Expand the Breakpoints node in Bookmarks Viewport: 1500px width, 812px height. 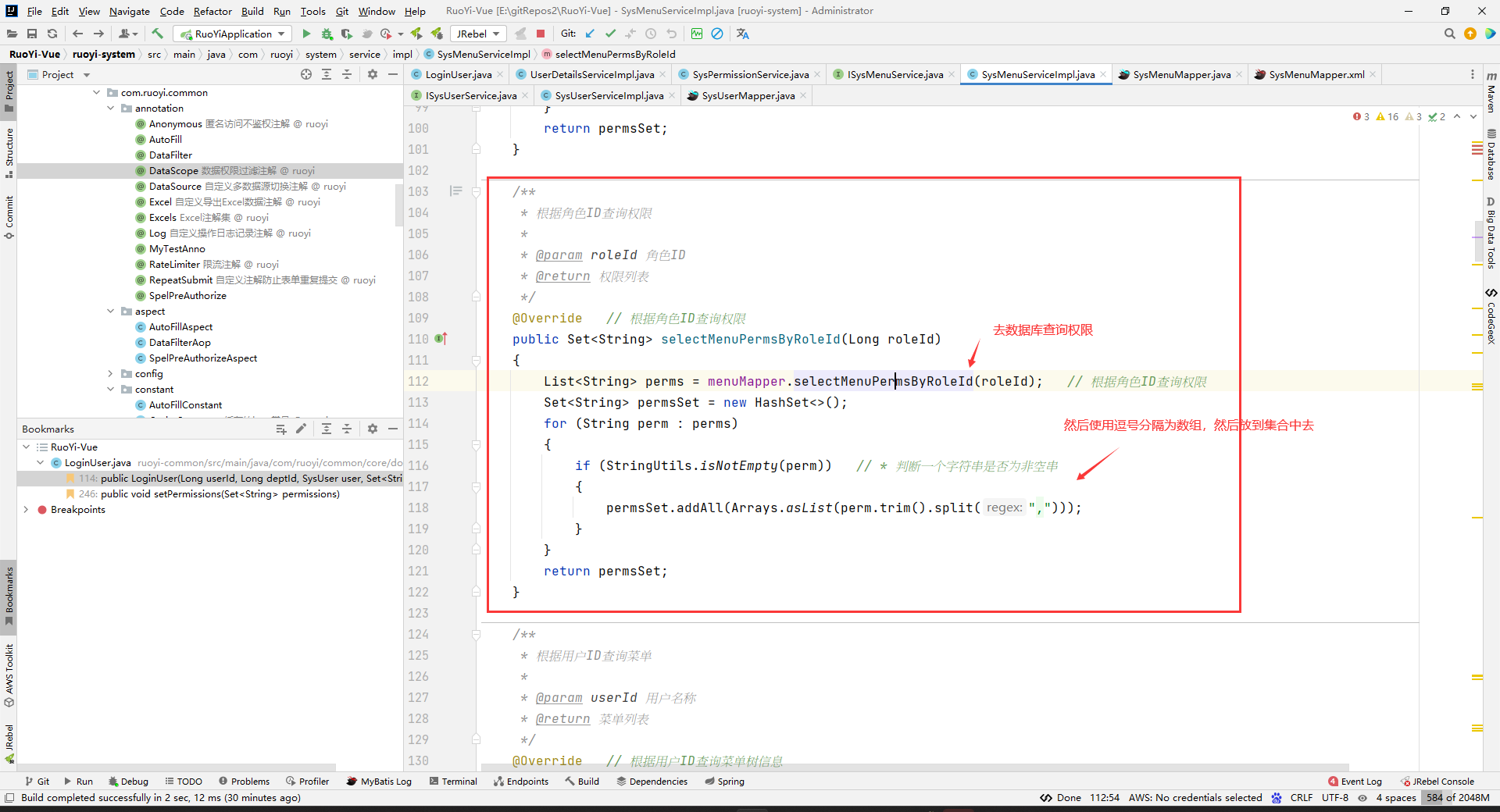pos(27,509)
